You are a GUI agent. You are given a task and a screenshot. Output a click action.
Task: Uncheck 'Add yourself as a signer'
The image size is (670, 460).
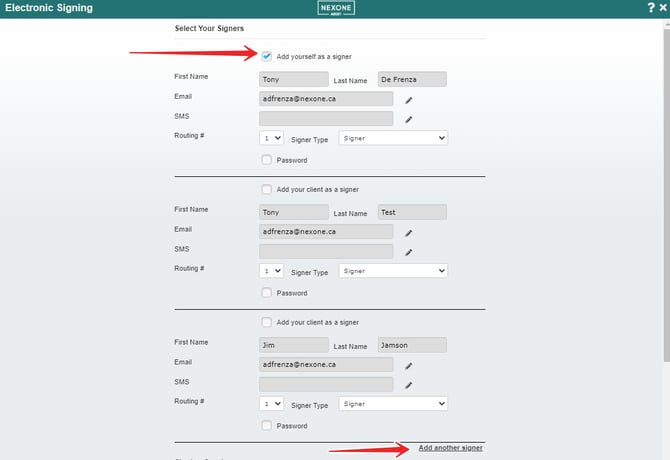tap(267, 57)
